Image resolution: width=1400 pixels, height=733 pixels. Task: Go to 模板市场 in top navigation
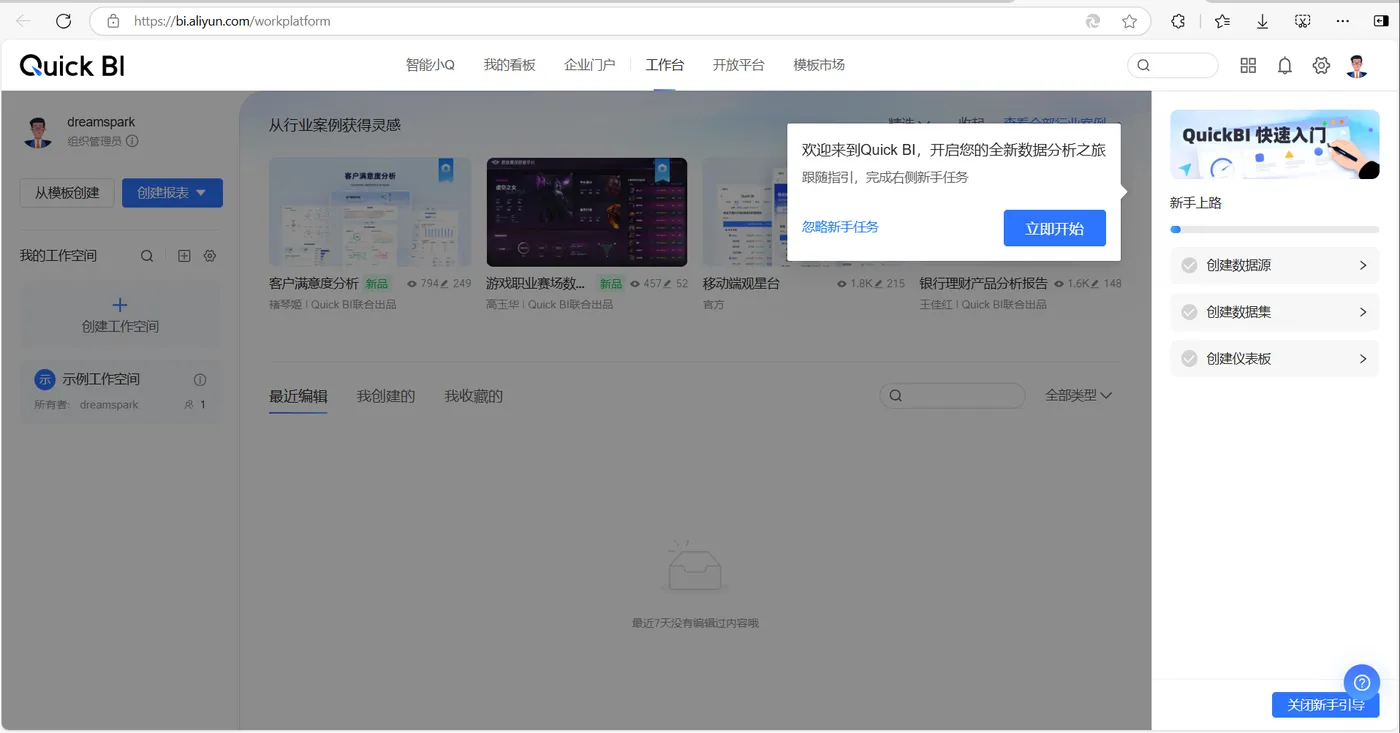[819, 65]
